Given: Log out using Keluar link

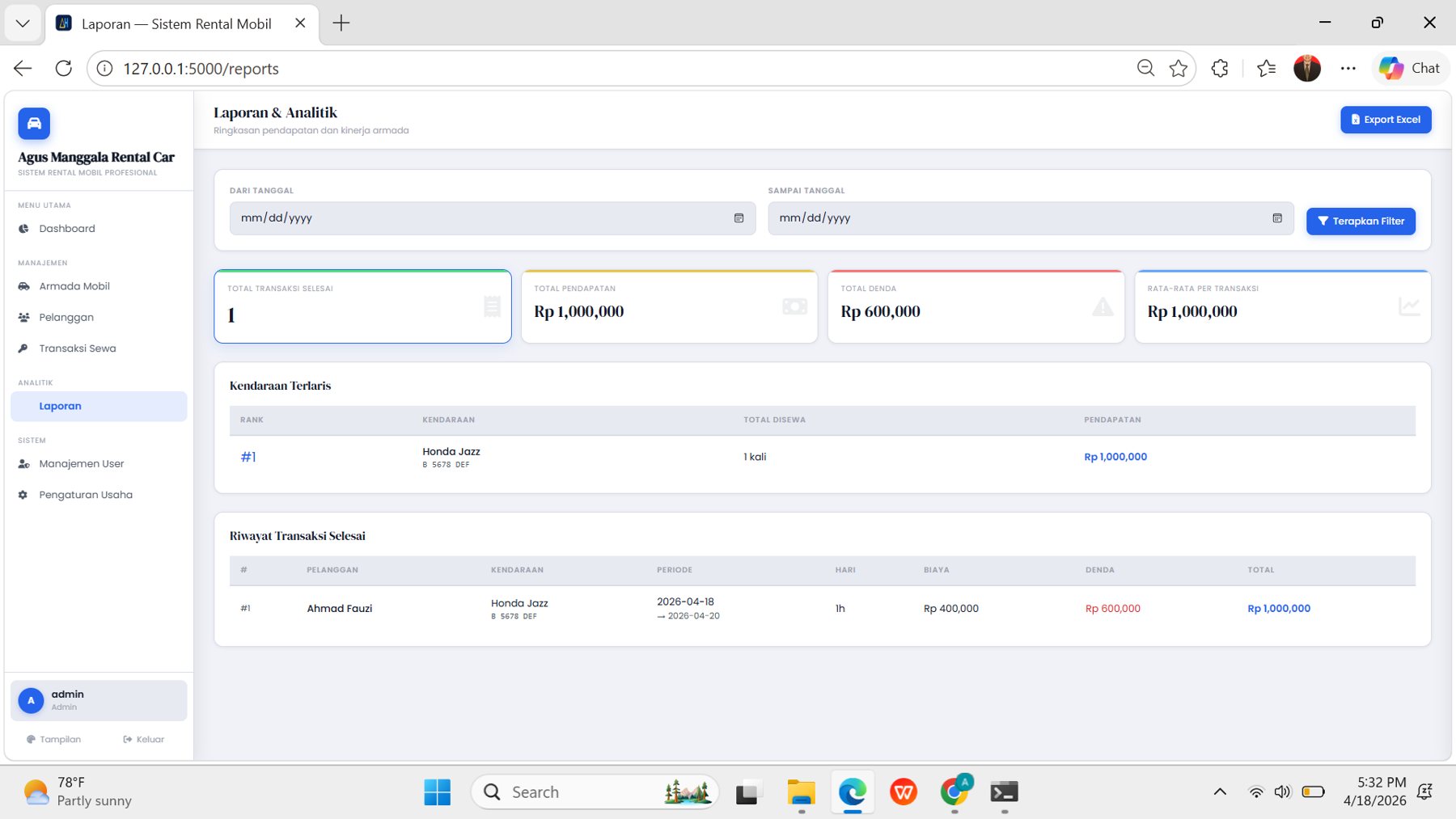Looking at the screenshot, I should tap(144, 740).
